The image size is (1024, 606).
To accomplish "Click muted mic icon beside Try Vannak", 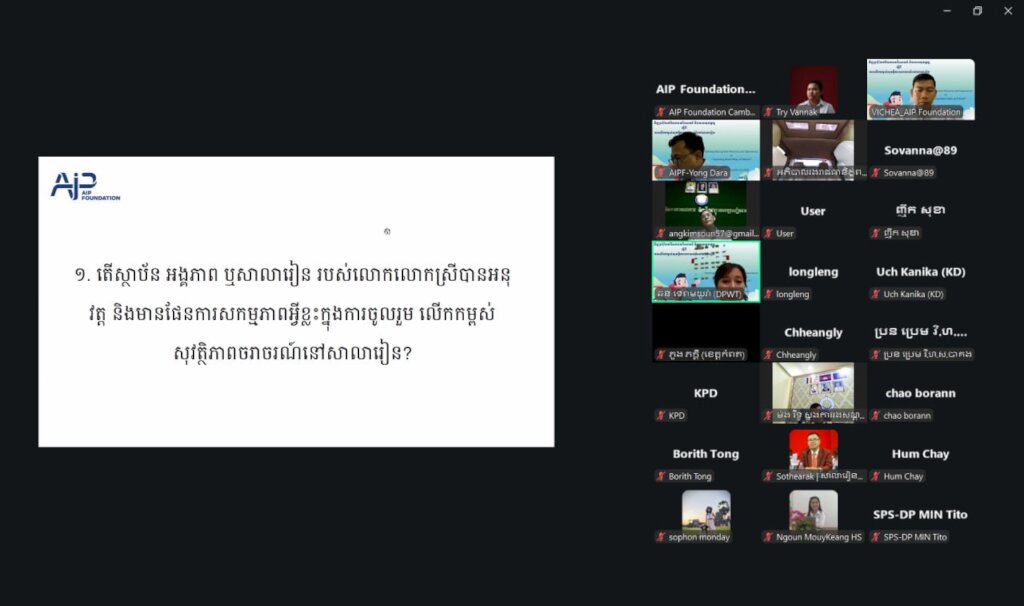I will coord(769,113).
